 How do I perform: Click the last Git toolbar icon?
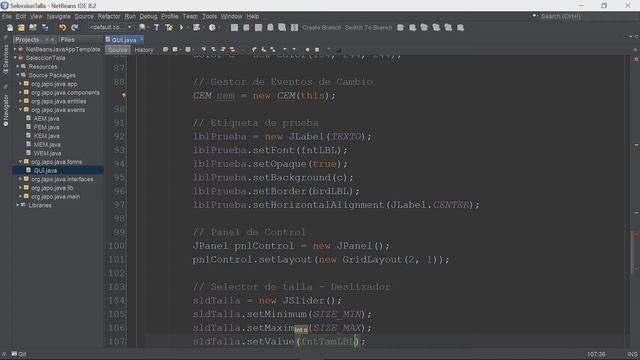click(460, 28)
